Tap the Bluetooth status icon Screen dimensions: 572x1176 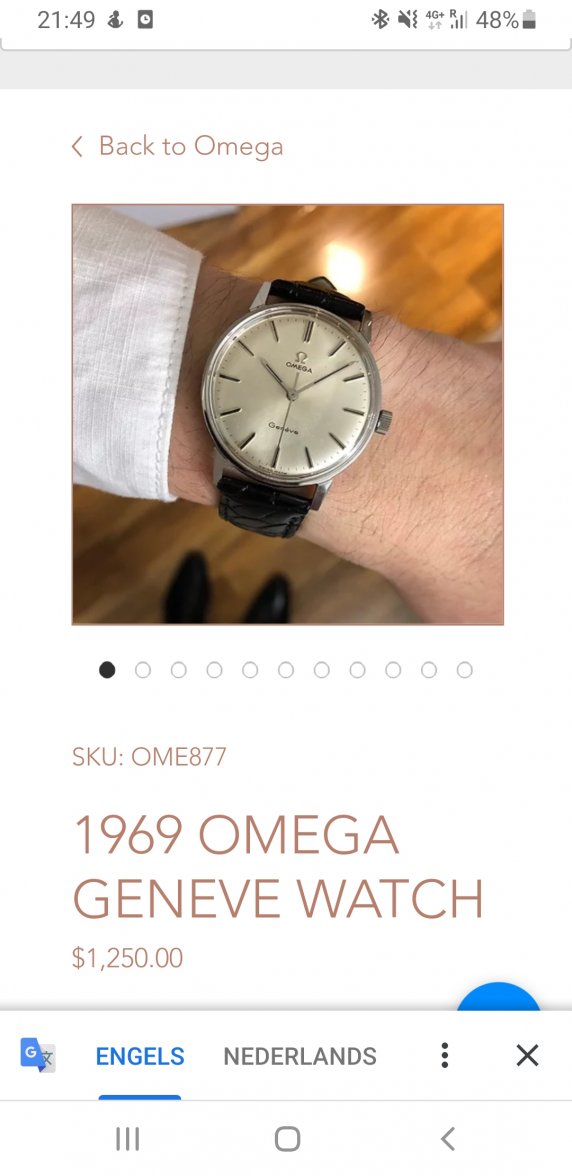tap(381, 20)
